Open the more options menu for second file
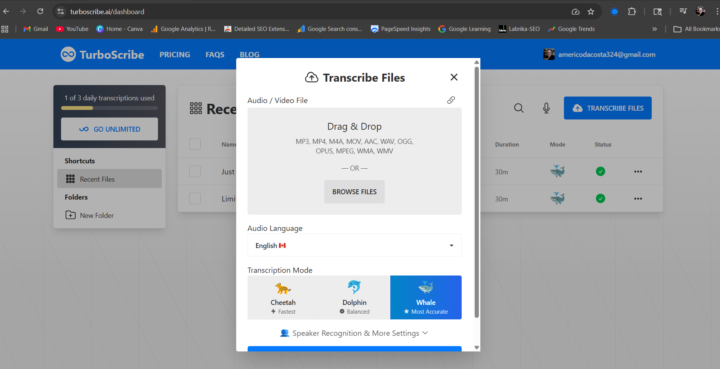This screenshot has width=720, height=369. [x=638, y=198]
